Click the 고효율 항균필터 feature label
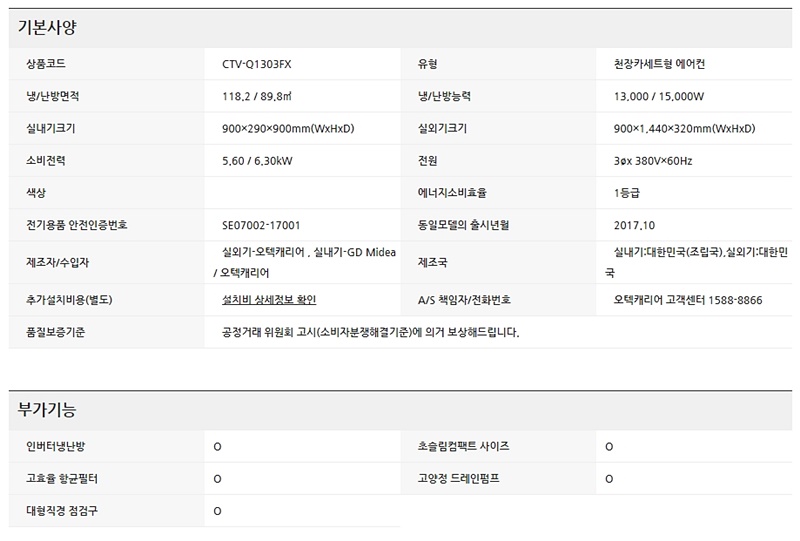This screenshot has height=541, width=800. tap(62, 479)
